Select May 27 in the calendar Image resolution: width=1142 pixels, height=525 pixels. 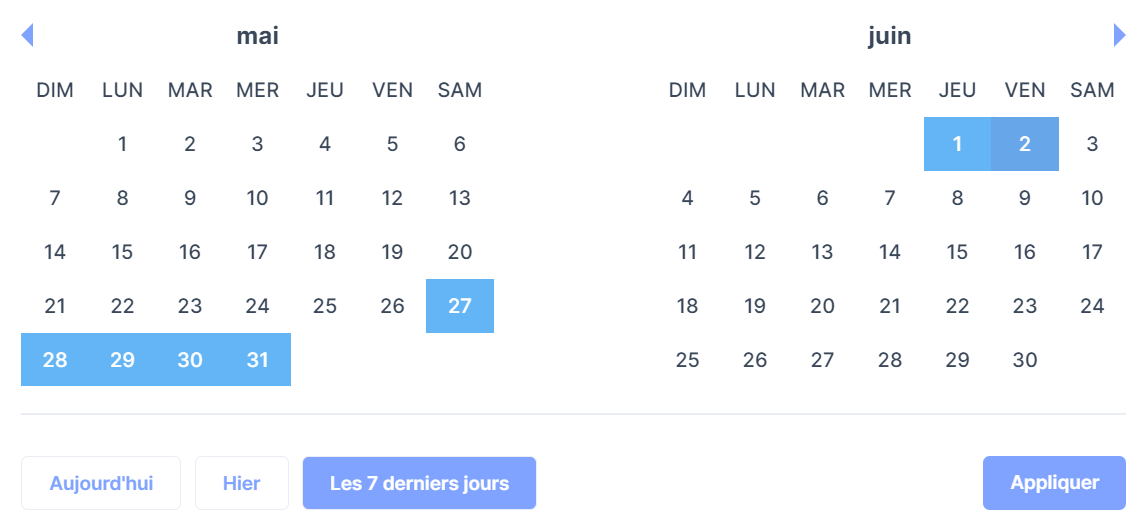(x=460, y=306)
